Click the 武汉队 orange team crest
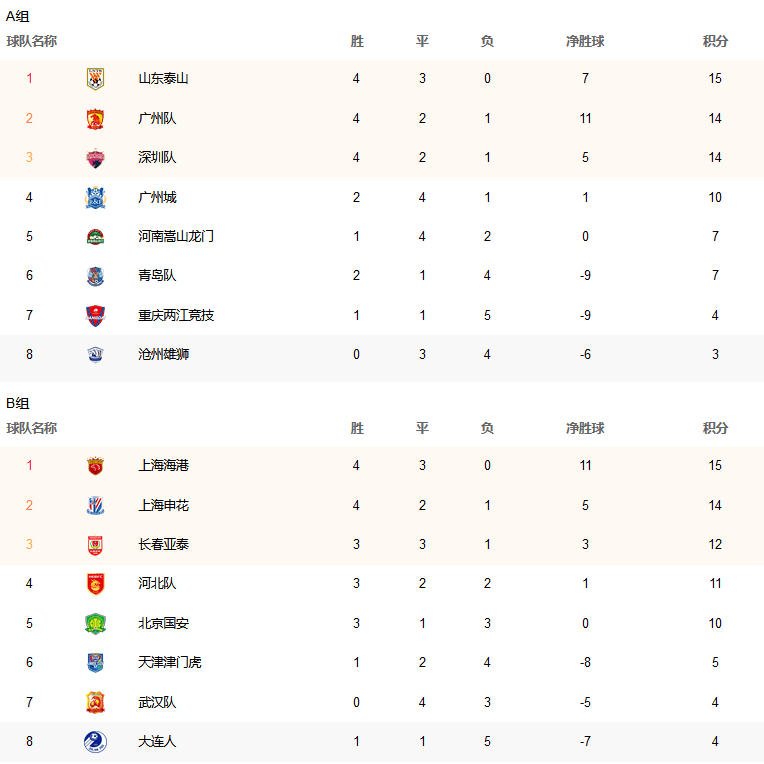 click(x=96, y=703)
